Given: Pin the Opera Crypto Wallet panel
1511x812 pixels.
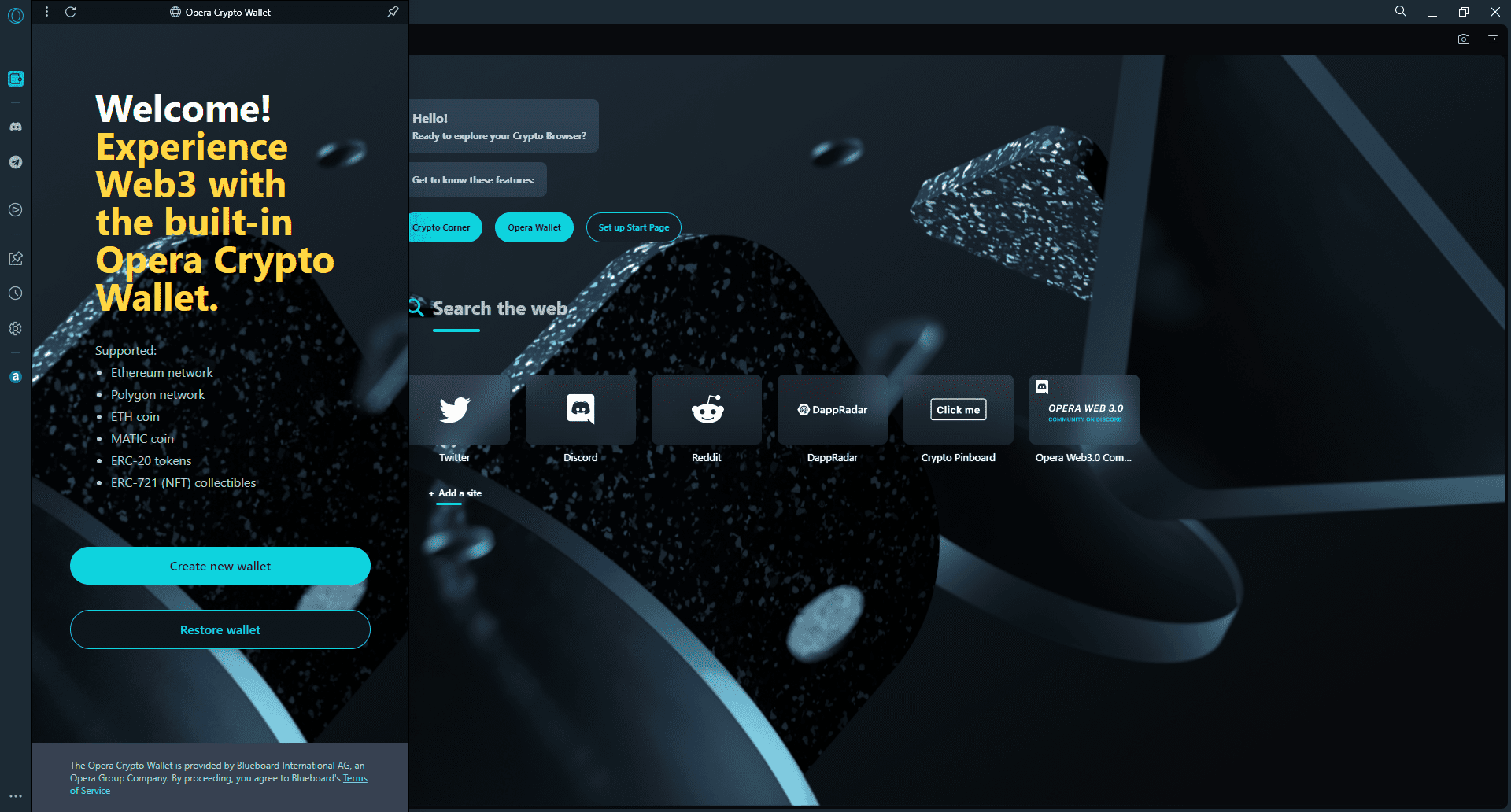Looking at the screenshot, I should [x=393, y=12].
